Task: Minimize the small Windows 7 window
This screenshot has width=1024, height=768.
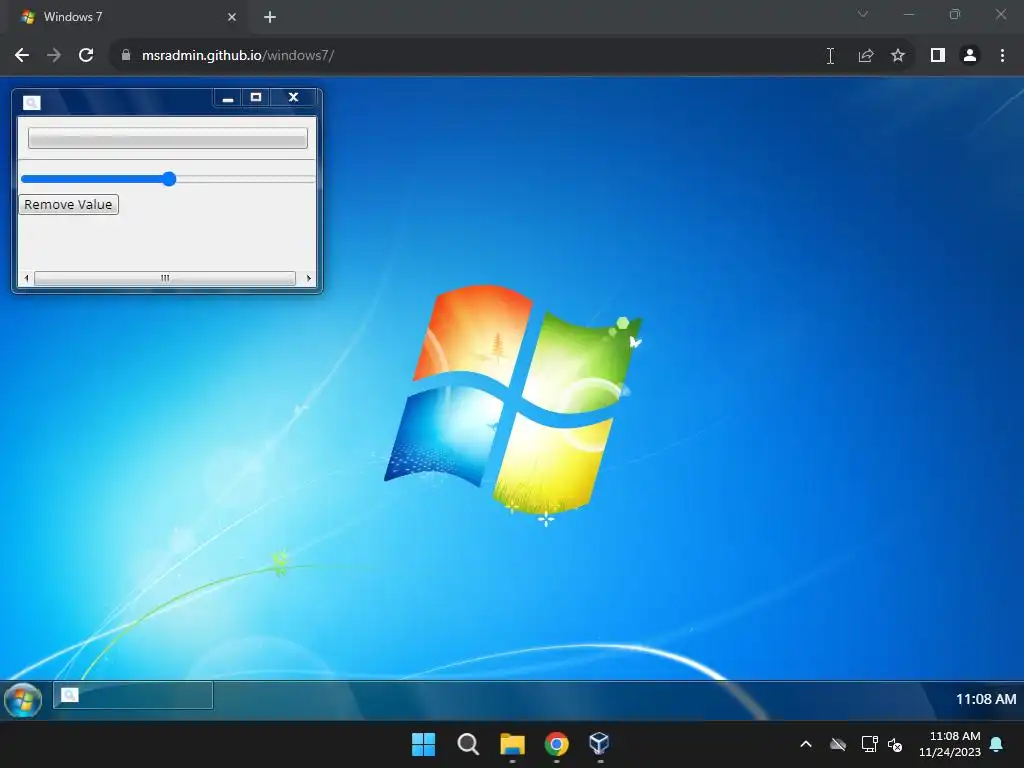Action: click(228, 98)
